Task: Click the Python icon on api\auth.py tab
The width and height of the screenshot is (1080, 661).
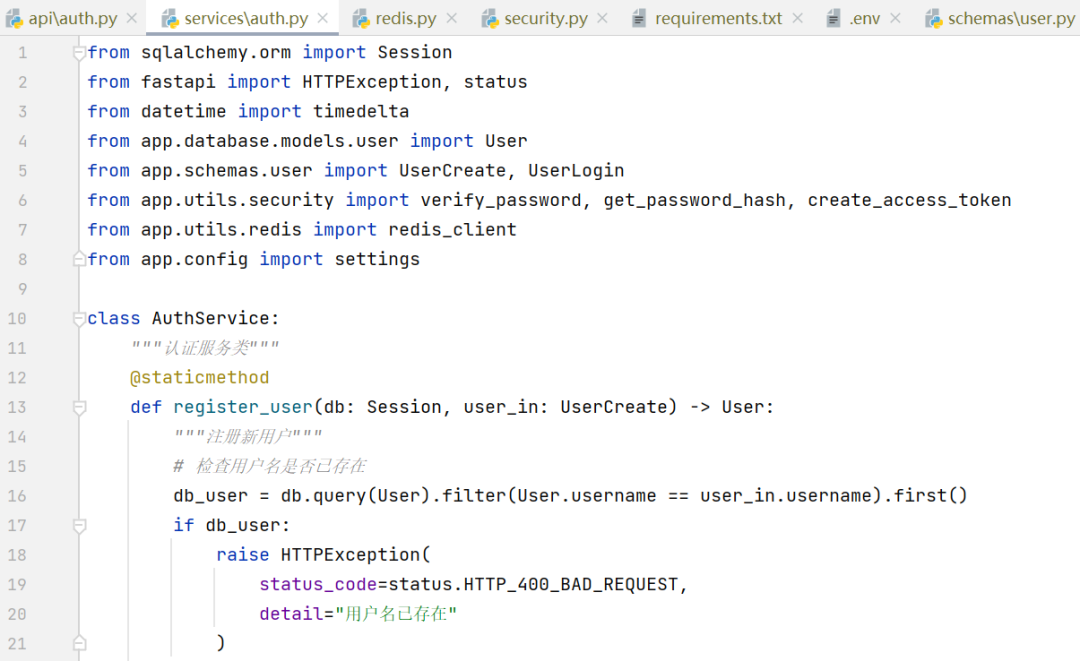Action: (x=15, y=17)
